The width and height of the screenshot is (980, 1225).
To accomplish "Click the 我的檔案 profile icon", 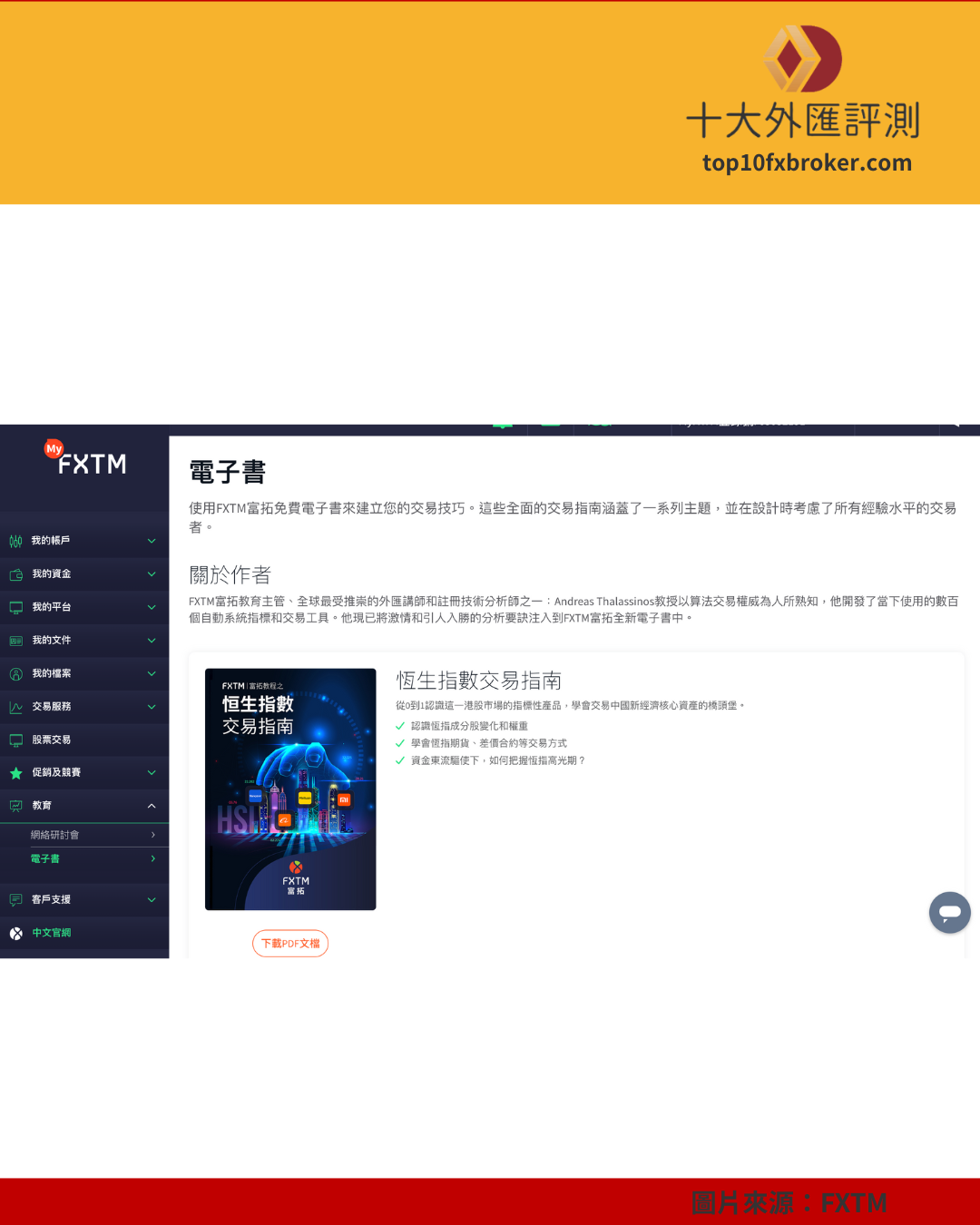I will (x=15, y=674).
